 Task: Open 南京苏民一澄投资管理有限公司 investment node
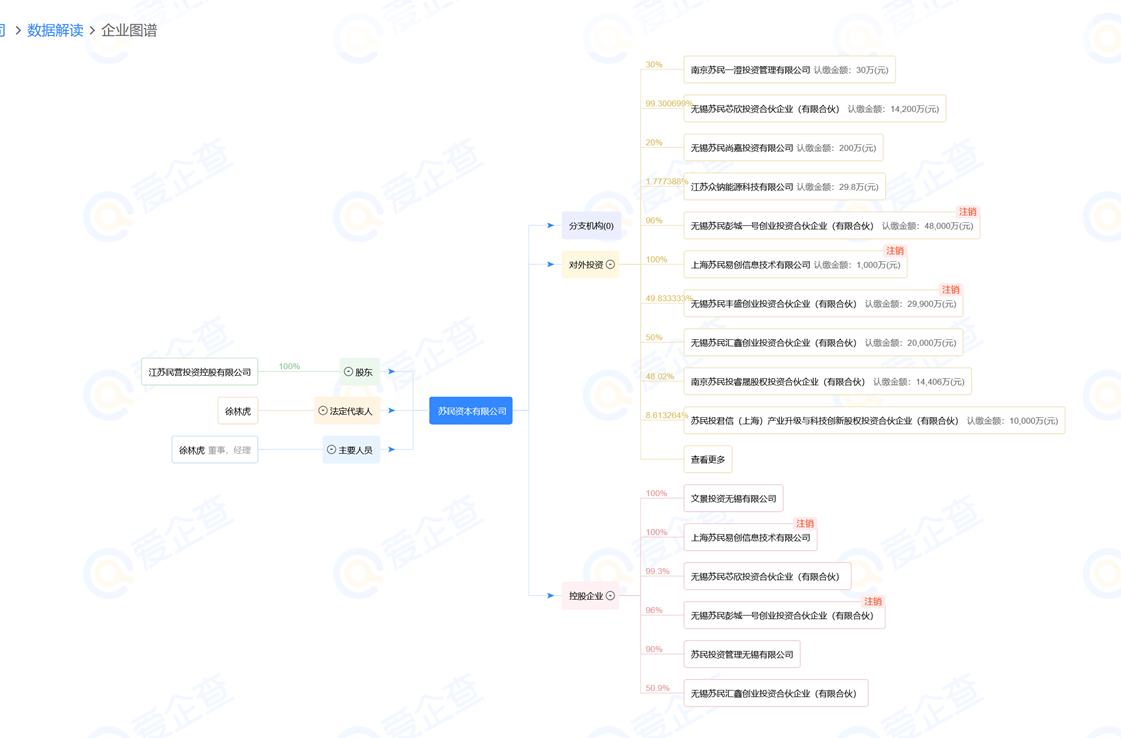coord(789,70)
